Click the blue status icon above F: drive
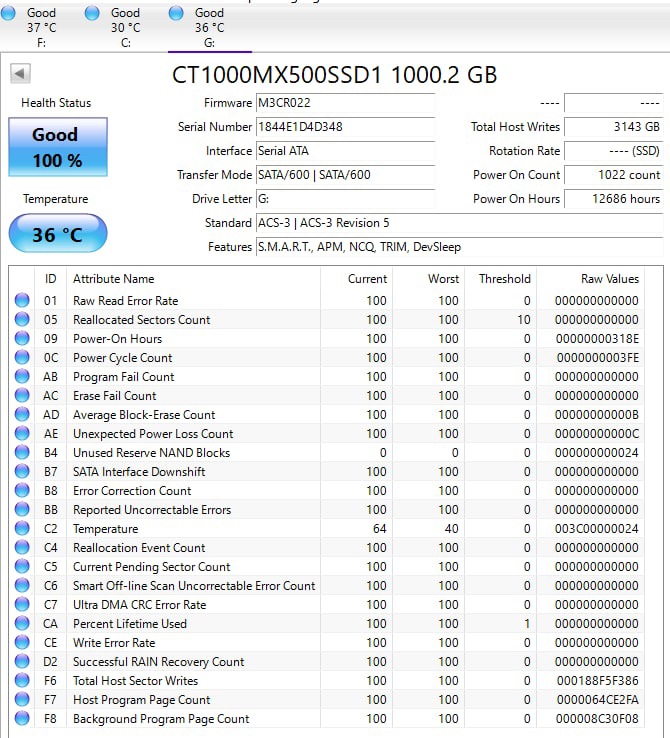The width and height of the screenshot is (670, 738). pyautogui.click(x=8, y=13)
